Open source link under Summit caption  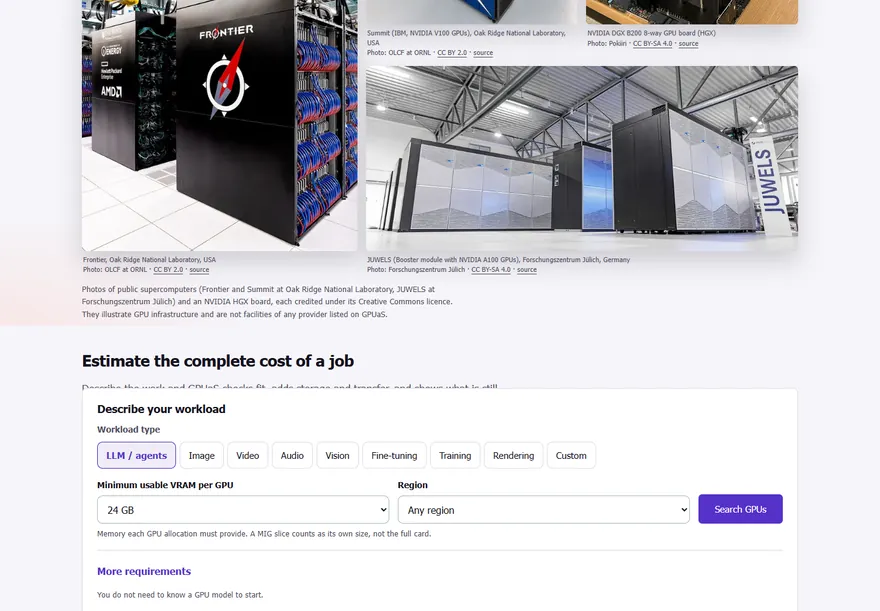click(x=483, y=53)
